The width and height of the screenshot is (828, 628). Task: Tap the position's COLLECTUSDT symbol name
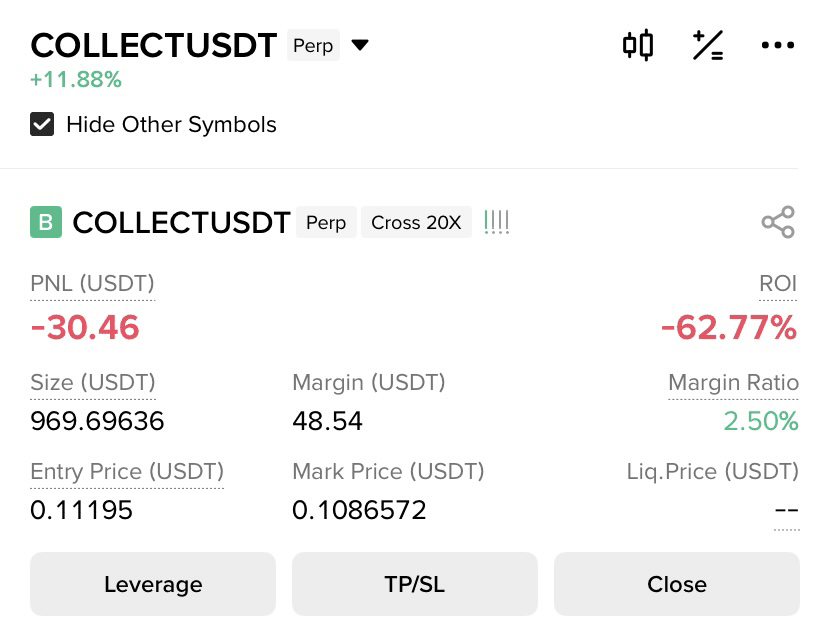click(182, 222)
